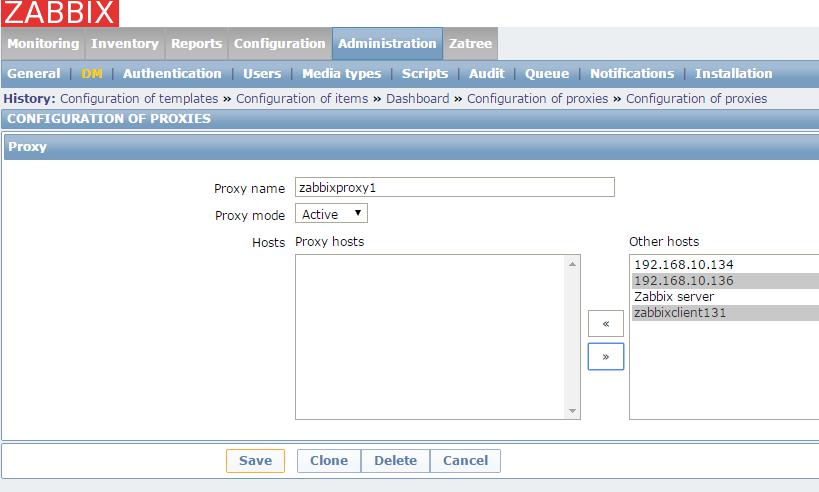
Task: Follow Configuration of templates history link
Action: [x=139, y=99]
